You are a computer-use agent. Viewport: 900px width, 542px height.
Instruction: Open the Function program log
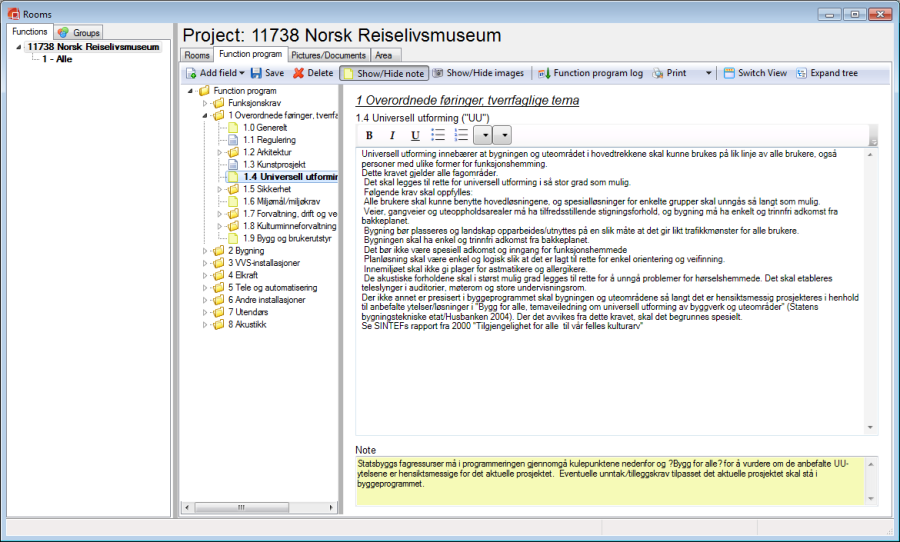(590, 73)
